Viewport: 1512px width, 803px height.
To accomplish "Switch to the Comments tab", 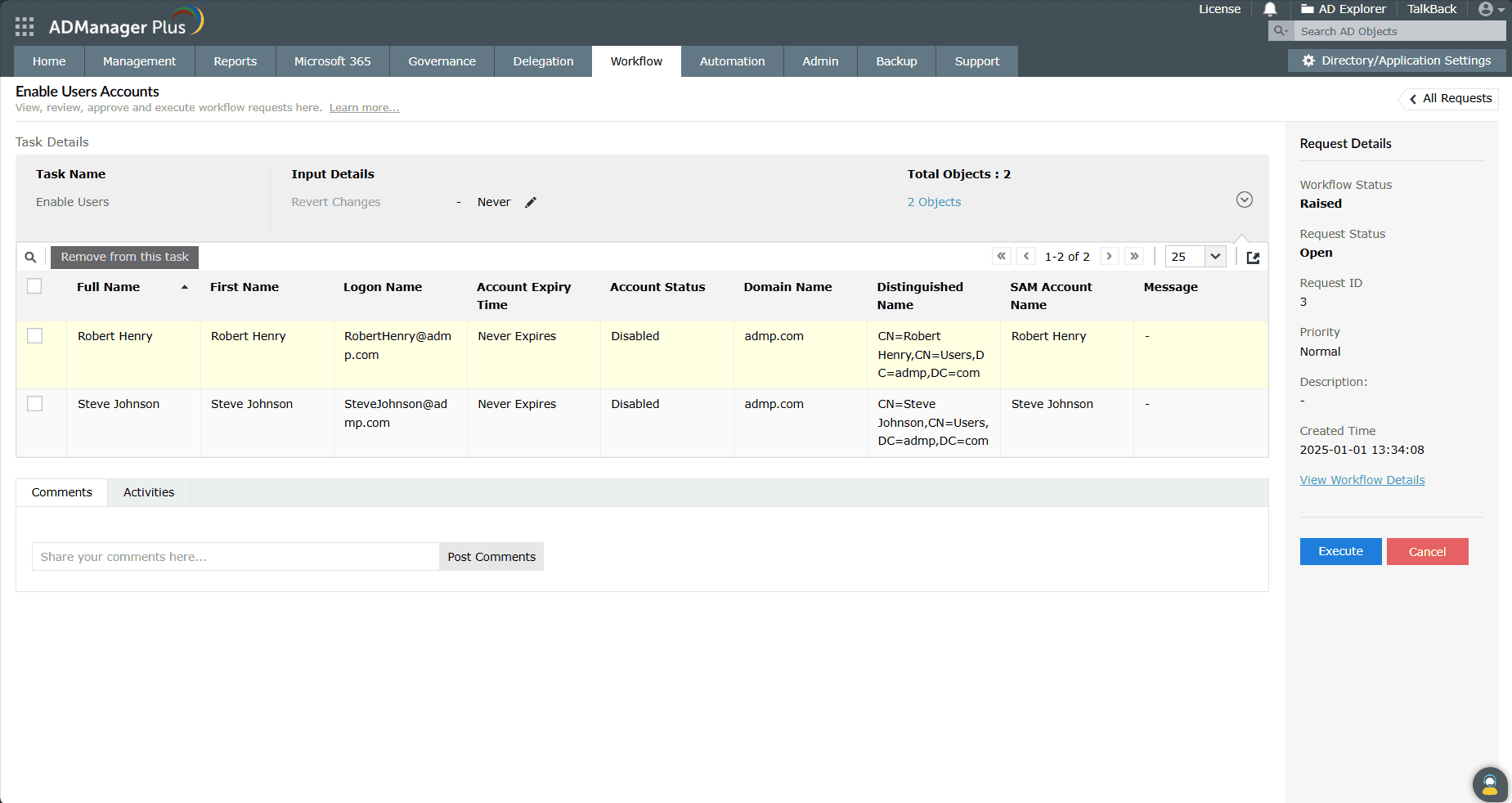I will (x=62, y=492).
